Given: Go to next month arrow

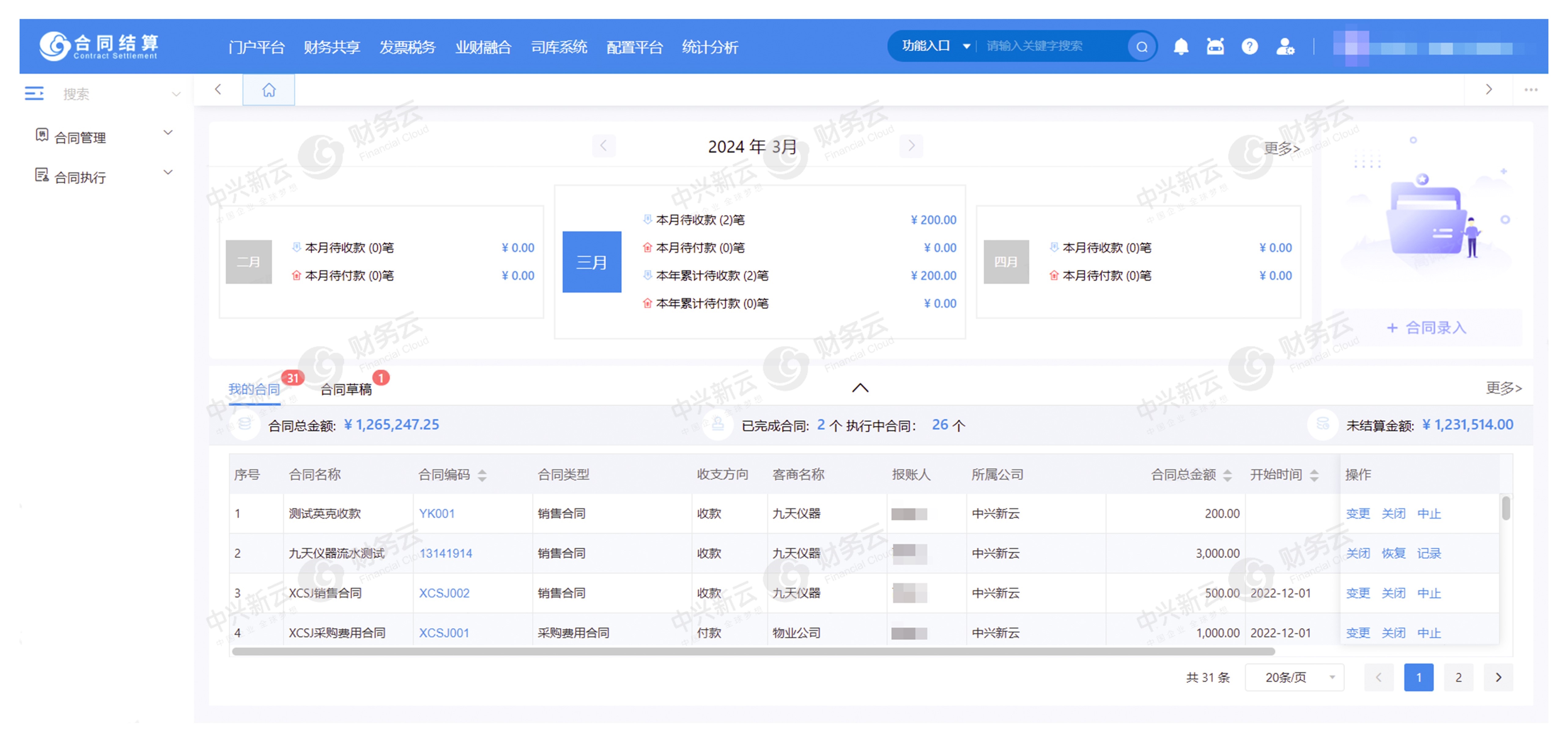Looking at the screenshot, I should click(911, 146).
